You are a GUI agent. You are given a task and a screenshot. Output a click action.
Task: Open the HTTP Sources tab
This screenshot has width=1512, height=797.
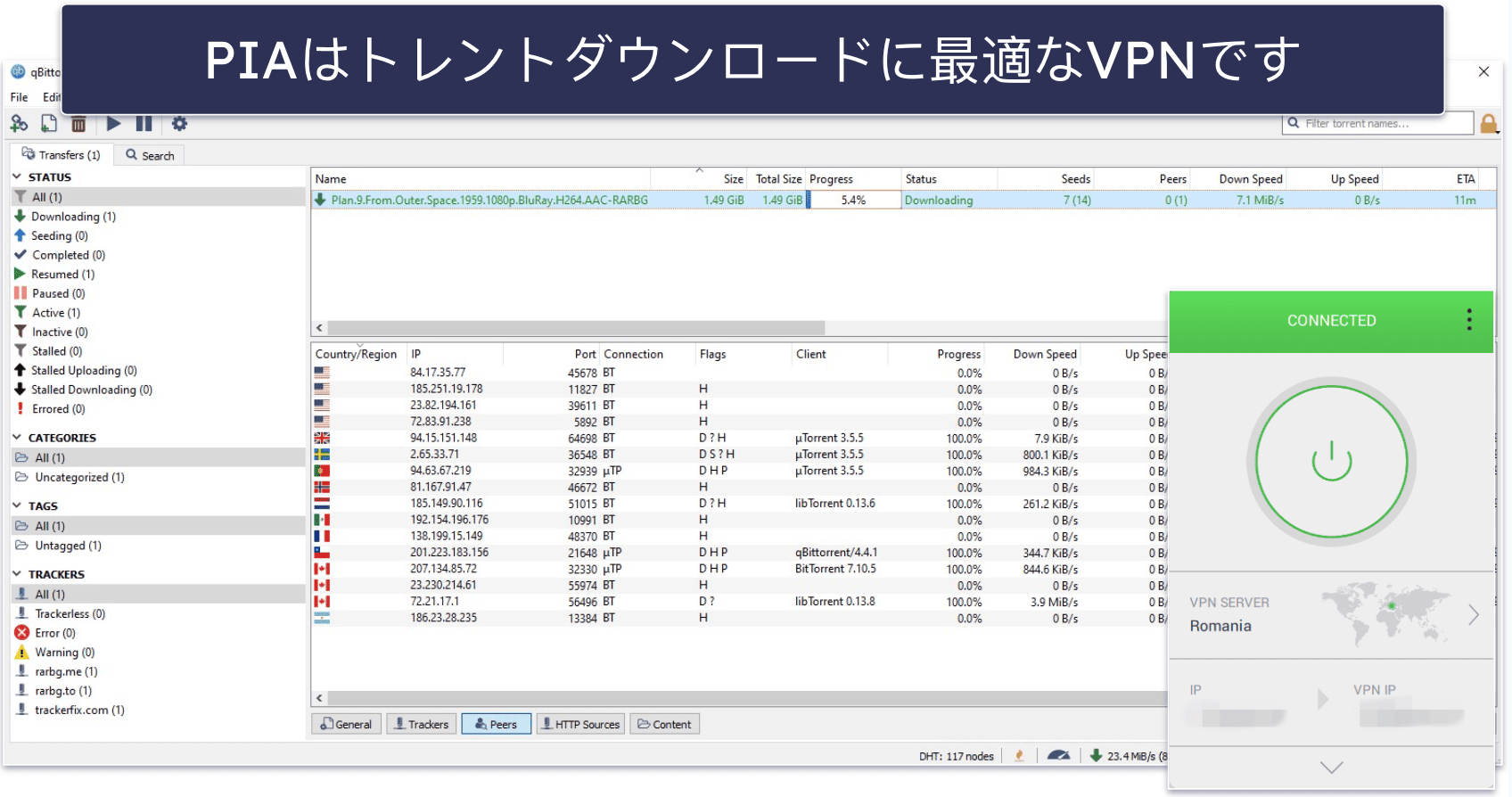(x=580, y=724)
